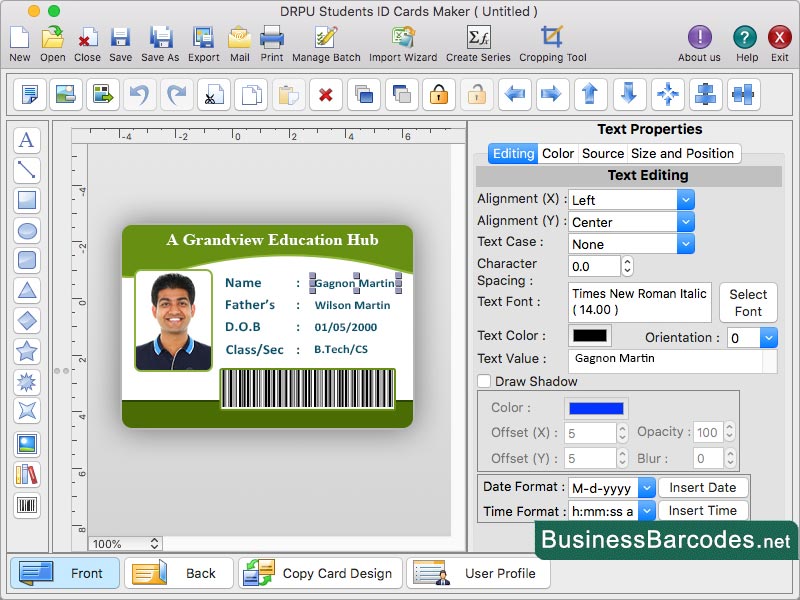Launch the Import Wizard

402,42
